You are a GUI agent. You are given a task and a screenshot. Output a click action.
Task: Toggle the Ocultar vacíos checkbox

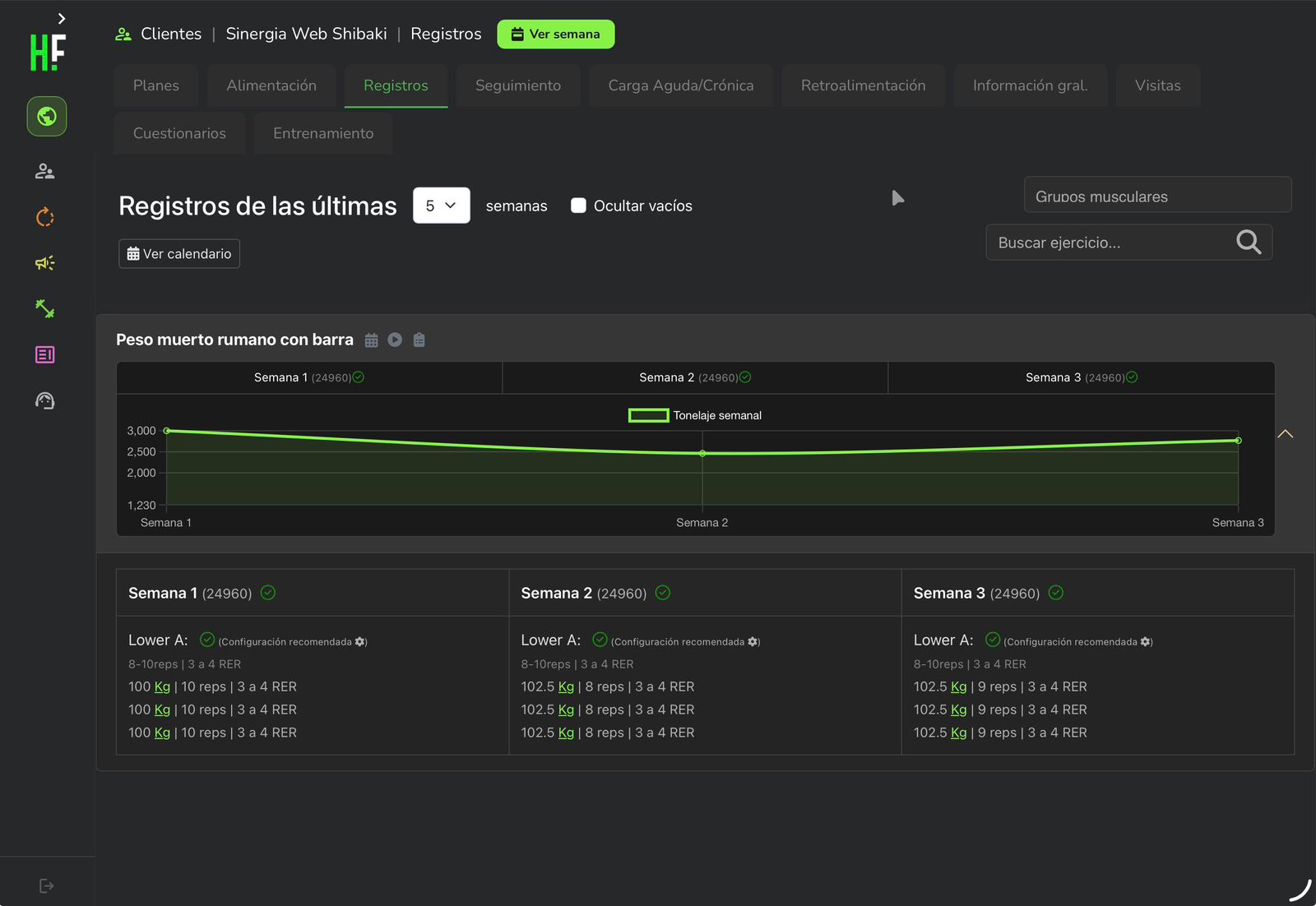click(x=578, y=206)
